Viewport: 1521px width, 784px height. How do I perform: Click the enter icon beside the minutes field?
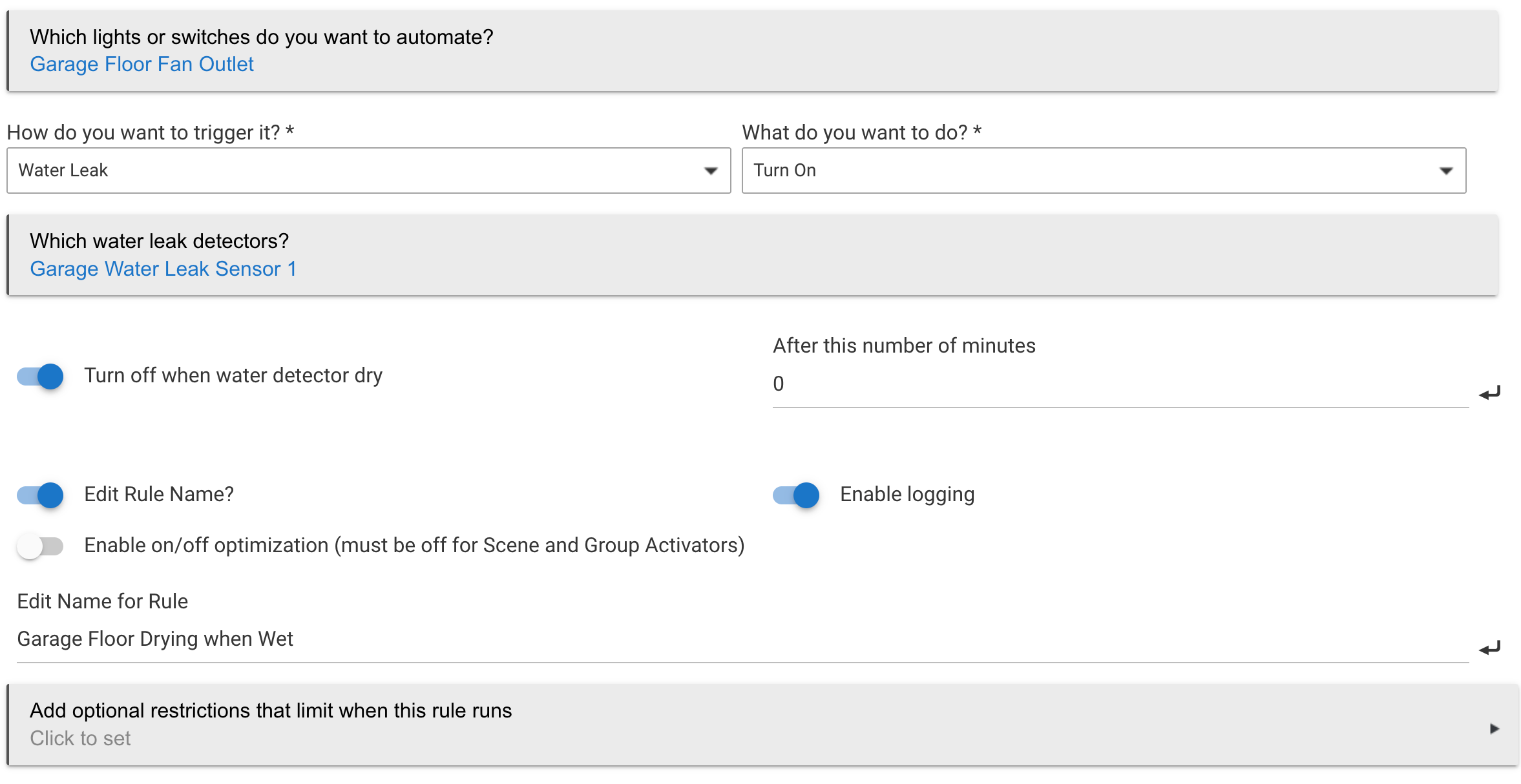[1489, 393]
